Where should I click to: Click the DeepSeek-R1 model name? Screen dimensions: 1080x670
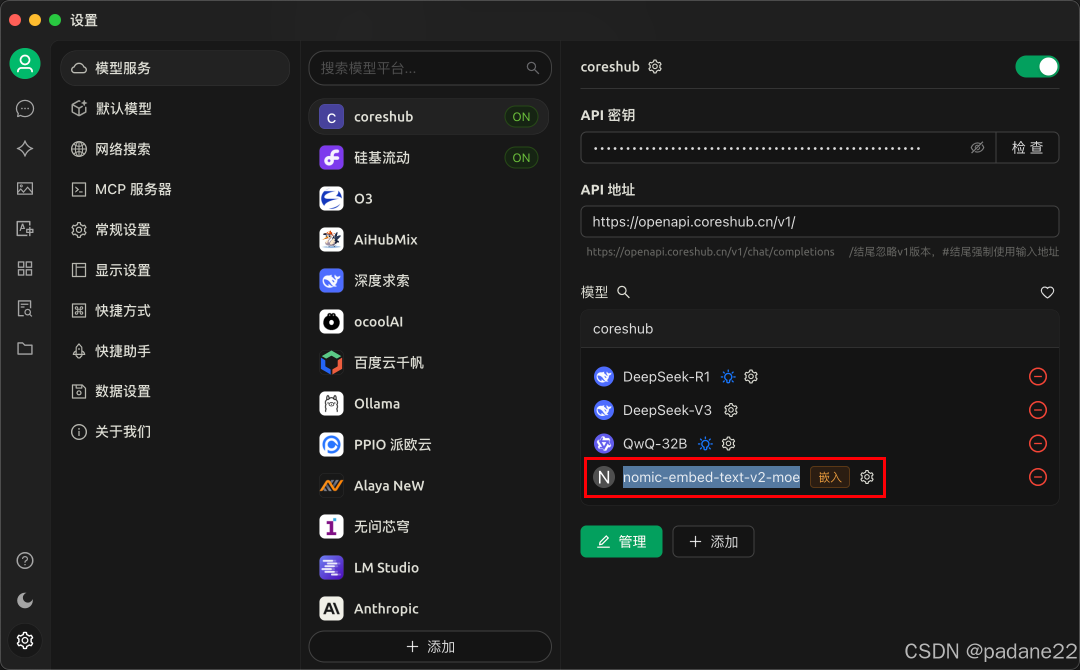coord(666,377)
